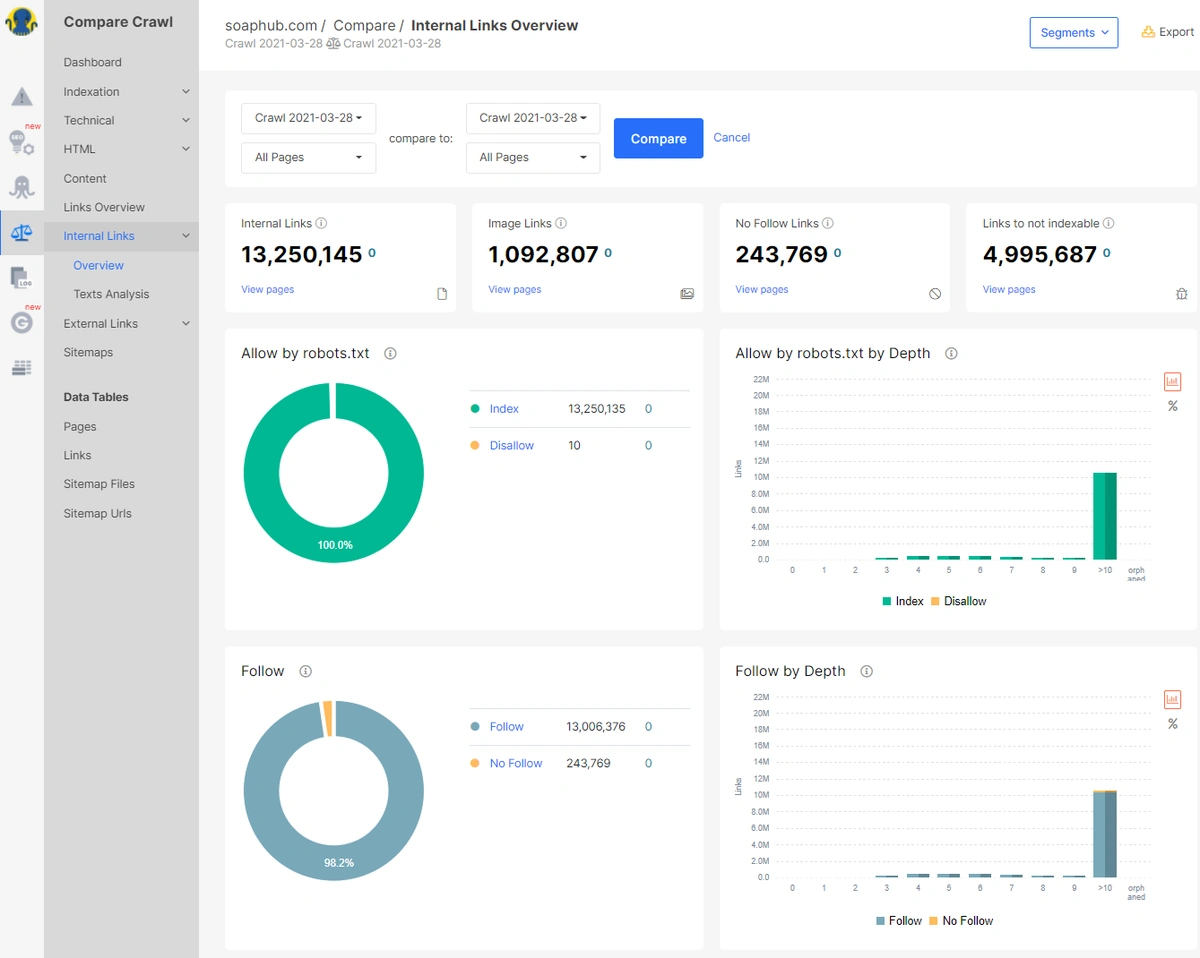1200x958 pixels.
Task: Click the green Index donut chart segment
Action: (x=260, y=473)
